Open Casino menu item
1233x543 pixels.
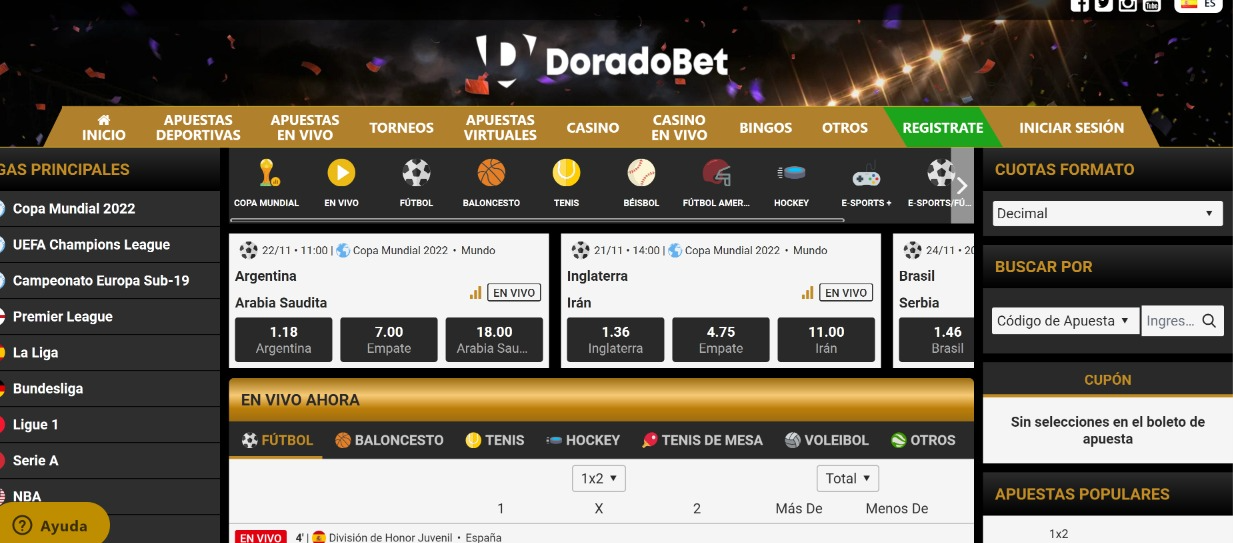click(x=593, y=128)
